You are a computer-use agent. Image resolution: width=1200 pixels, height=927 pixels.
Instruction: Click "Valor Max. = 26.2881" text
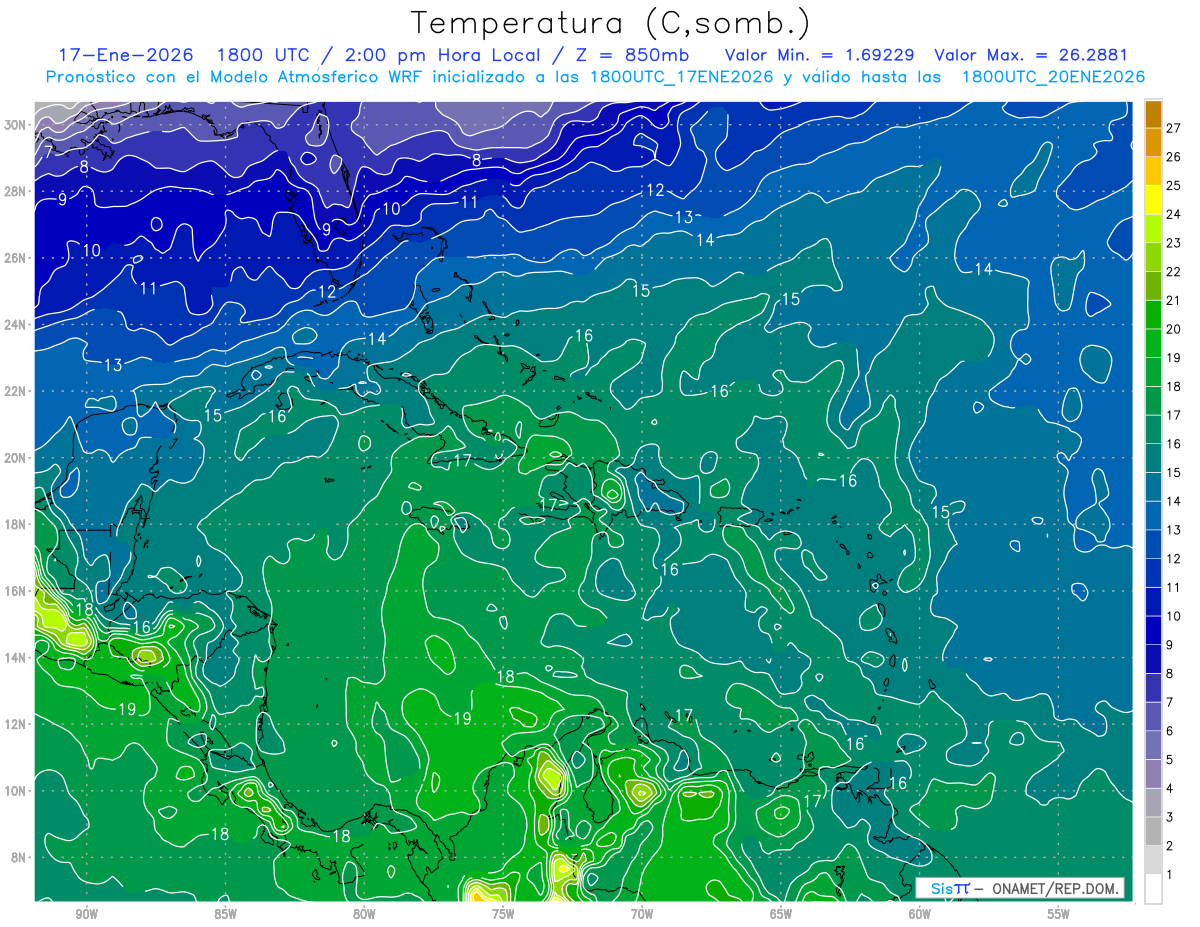coord(1031,55)
